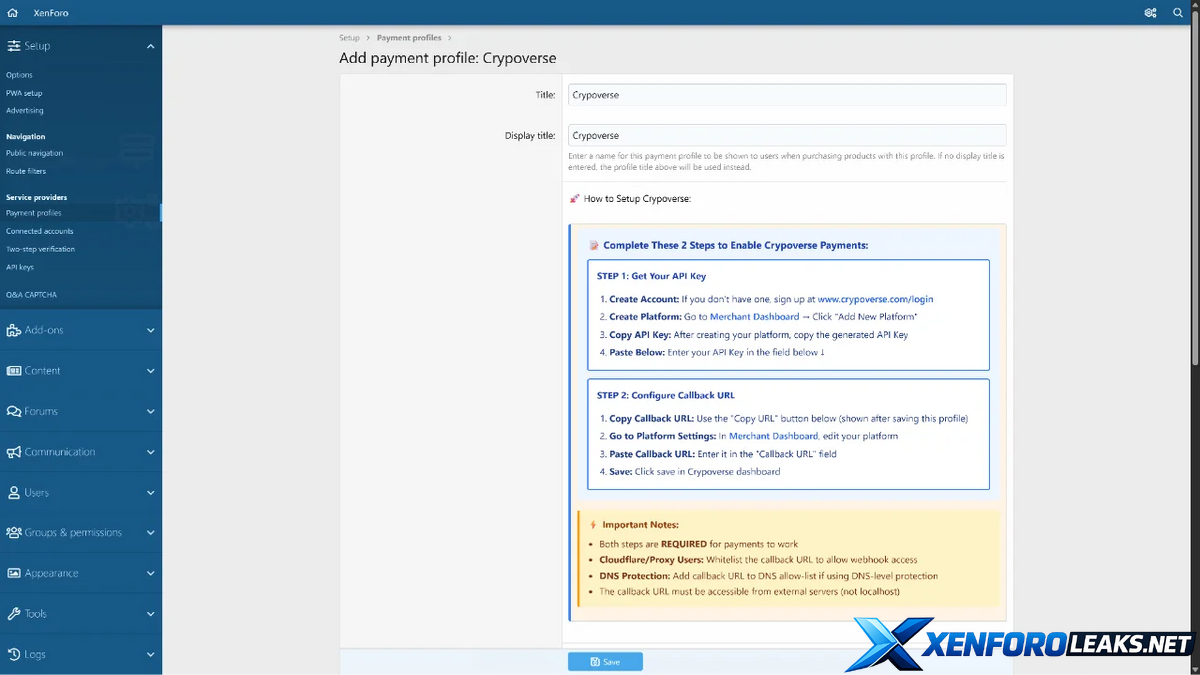Click into the Display title input field
This screenshot has height=675, width=1200.
786,136
